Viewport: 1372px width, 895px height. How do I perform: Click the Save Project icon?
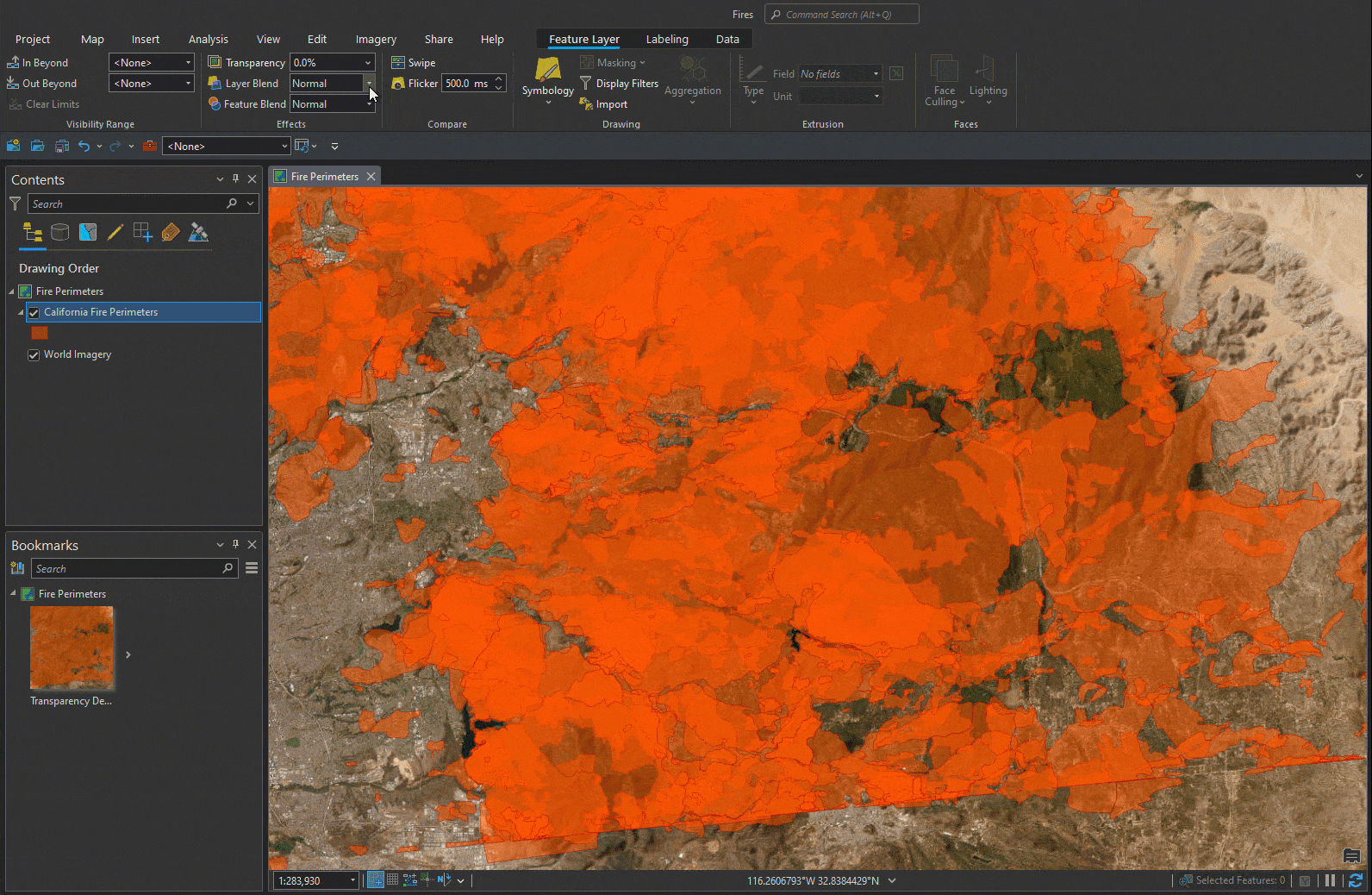(61, 146)
